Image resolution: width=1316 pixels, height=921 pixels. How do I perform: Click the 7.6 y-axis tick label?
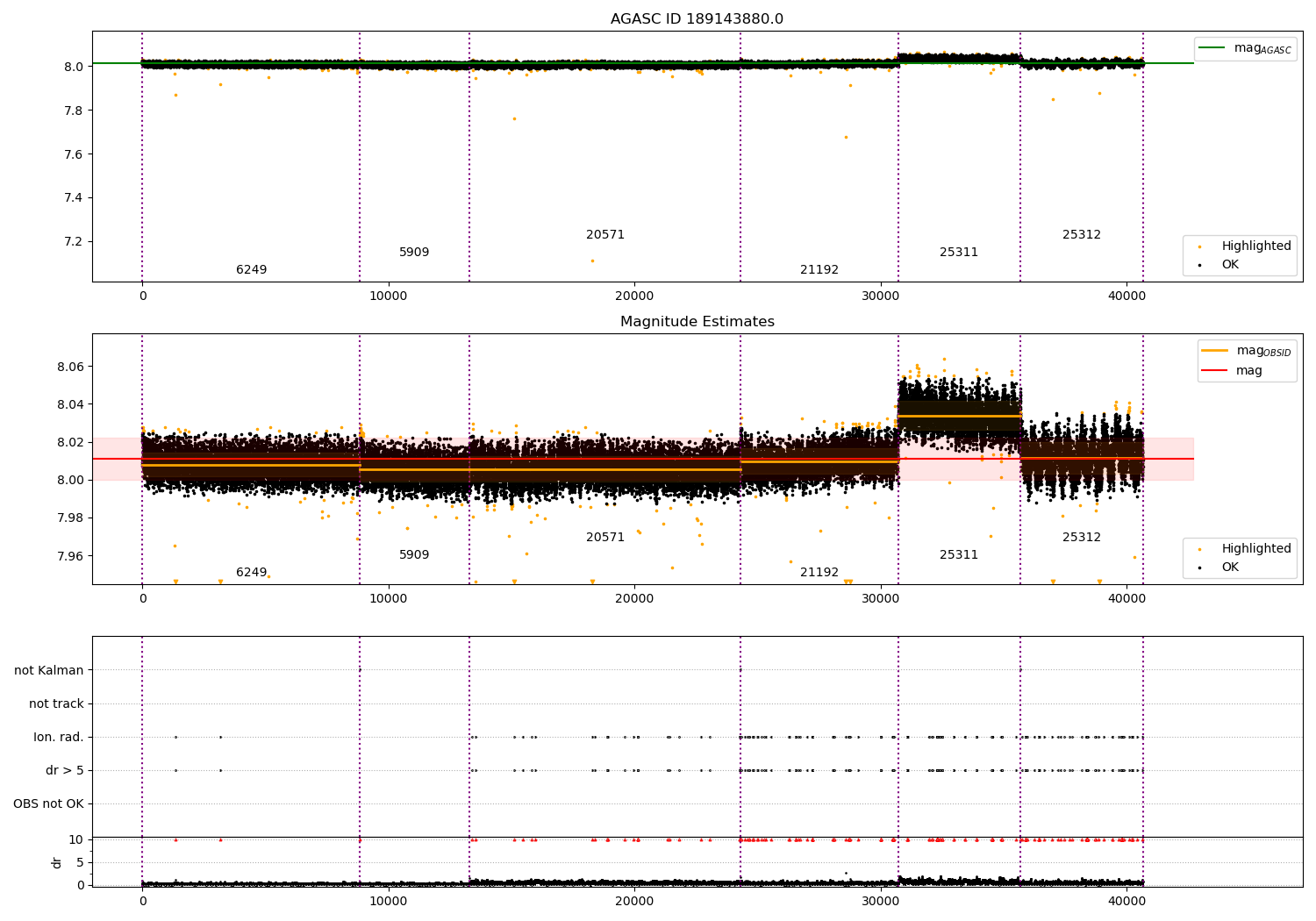74,154
